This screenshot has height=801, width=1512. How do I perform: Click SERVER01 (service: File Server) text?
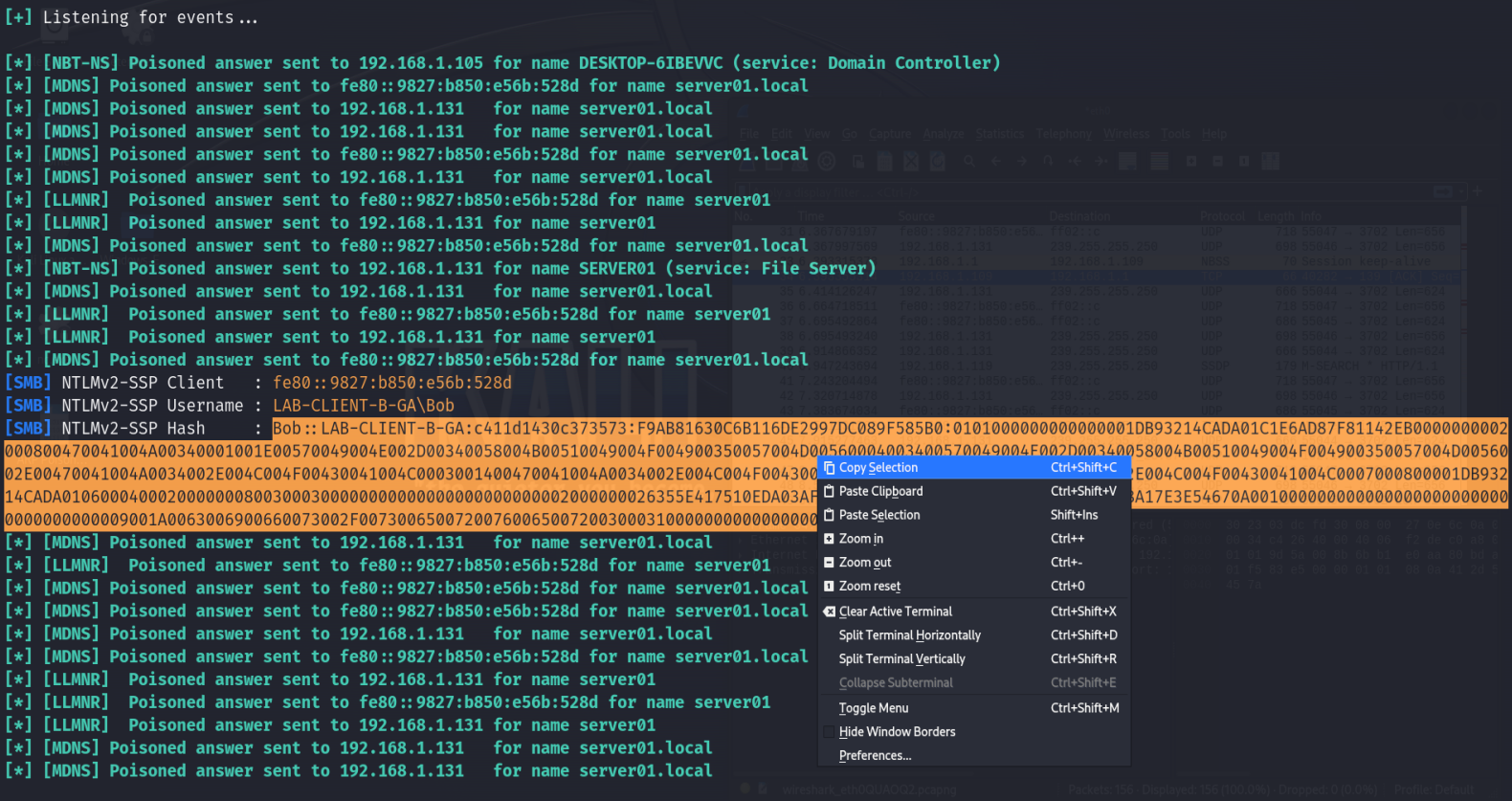tap(727, 269)
